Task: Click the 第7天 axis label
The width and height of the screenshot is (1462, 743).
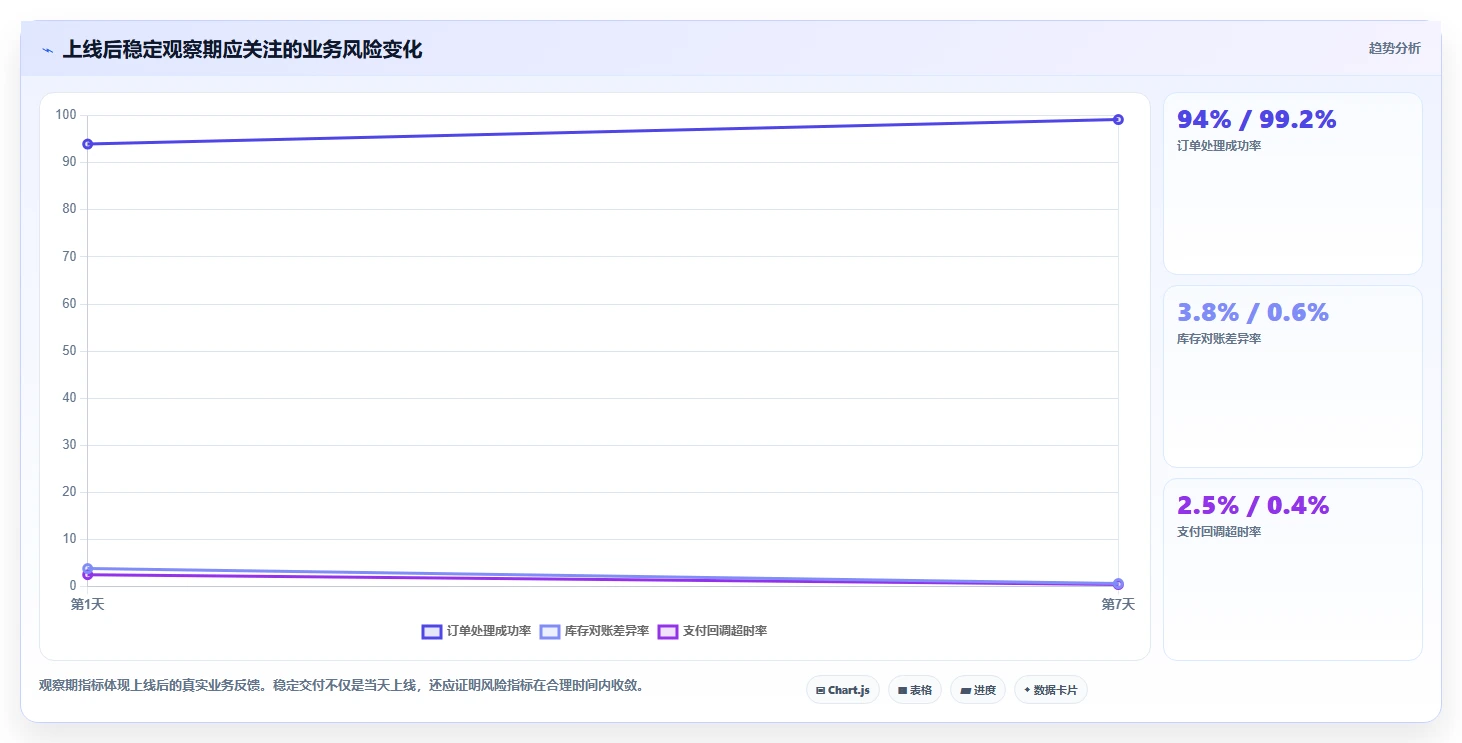Action: point(1118,605)
